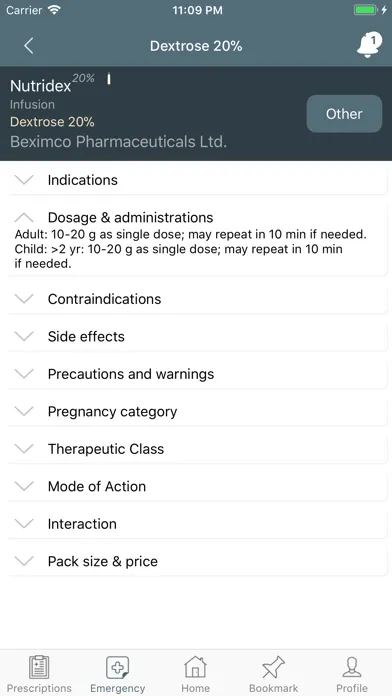Click the Other button

tap(344, 114)
